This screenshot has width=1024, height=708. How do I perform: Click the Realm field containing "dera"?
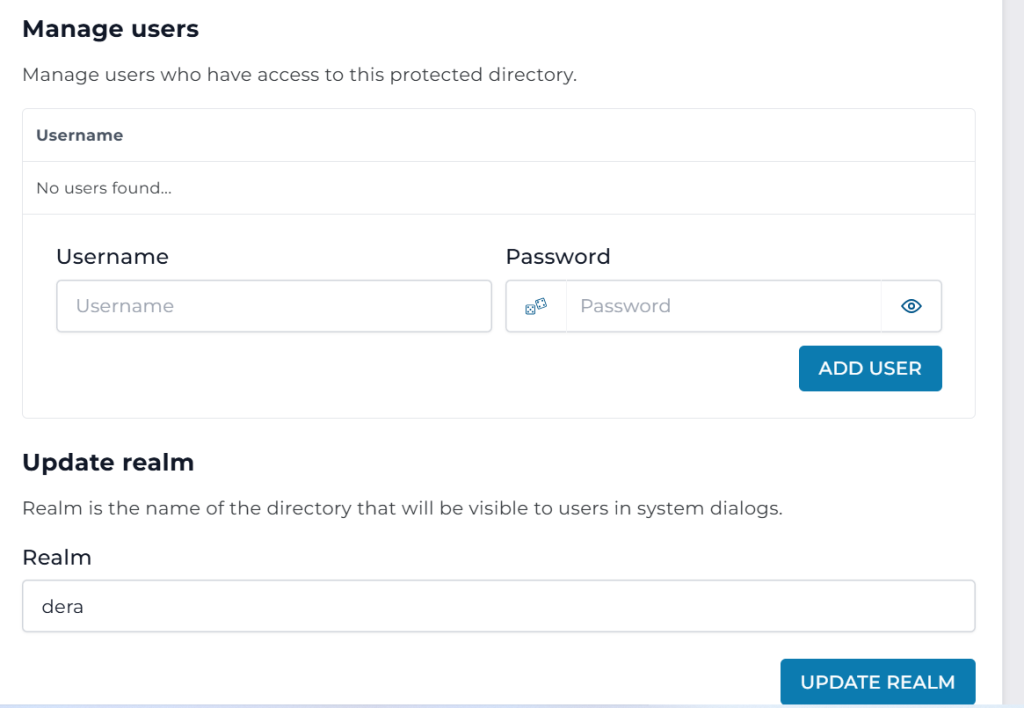tap(498, 606)
